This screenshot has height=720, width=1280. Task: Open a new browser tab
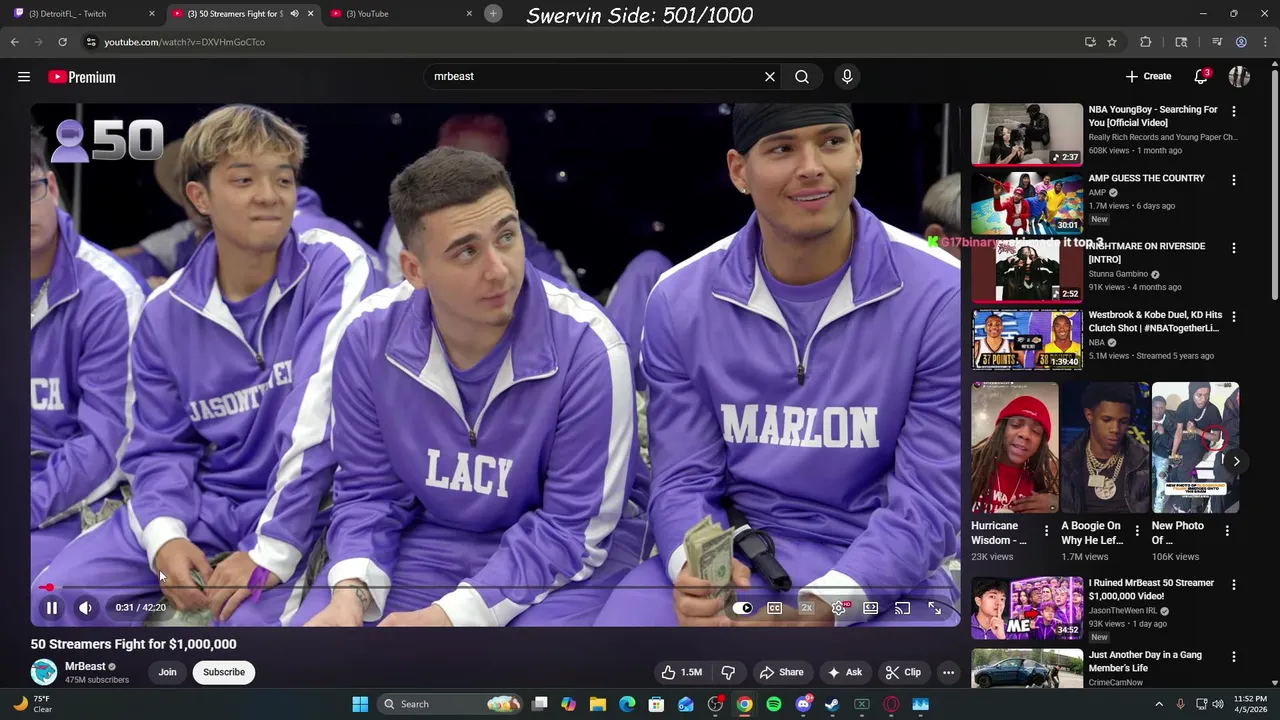coord(493,13)
